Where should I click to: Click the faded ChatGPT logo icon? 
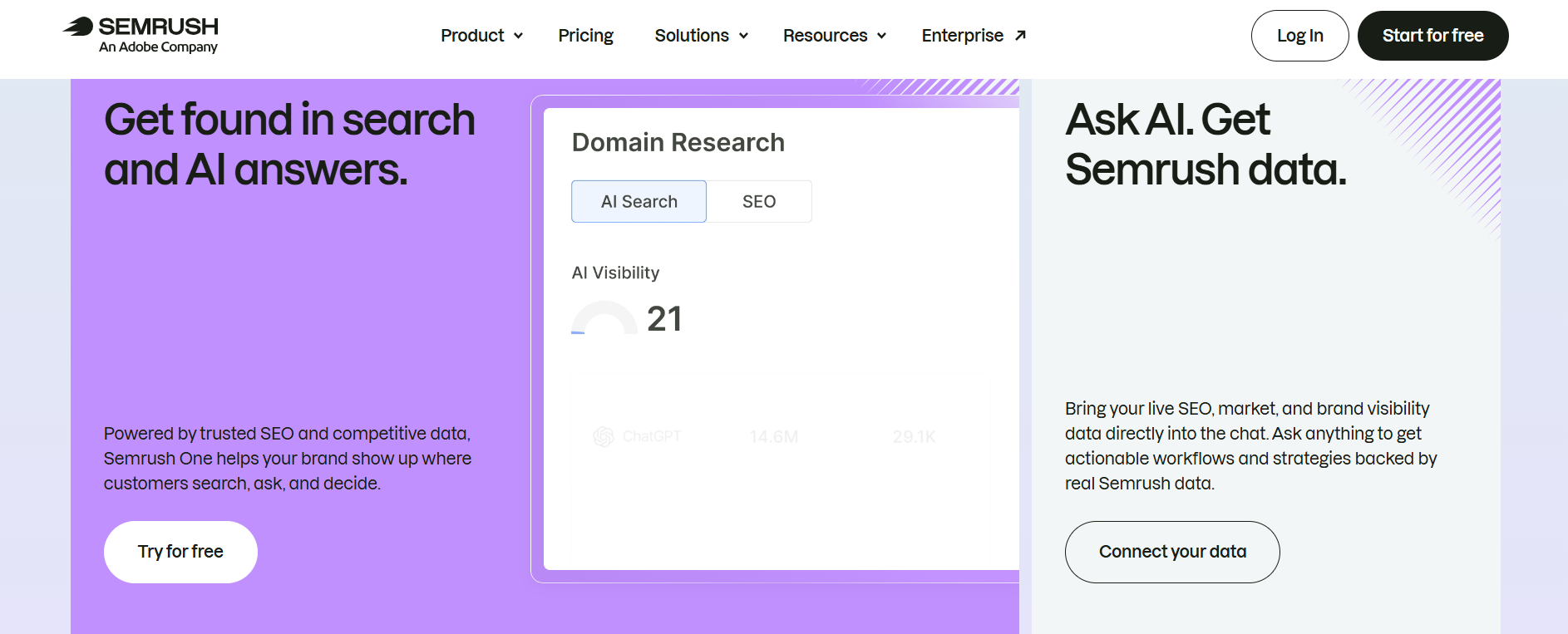(x=604, y=436)
